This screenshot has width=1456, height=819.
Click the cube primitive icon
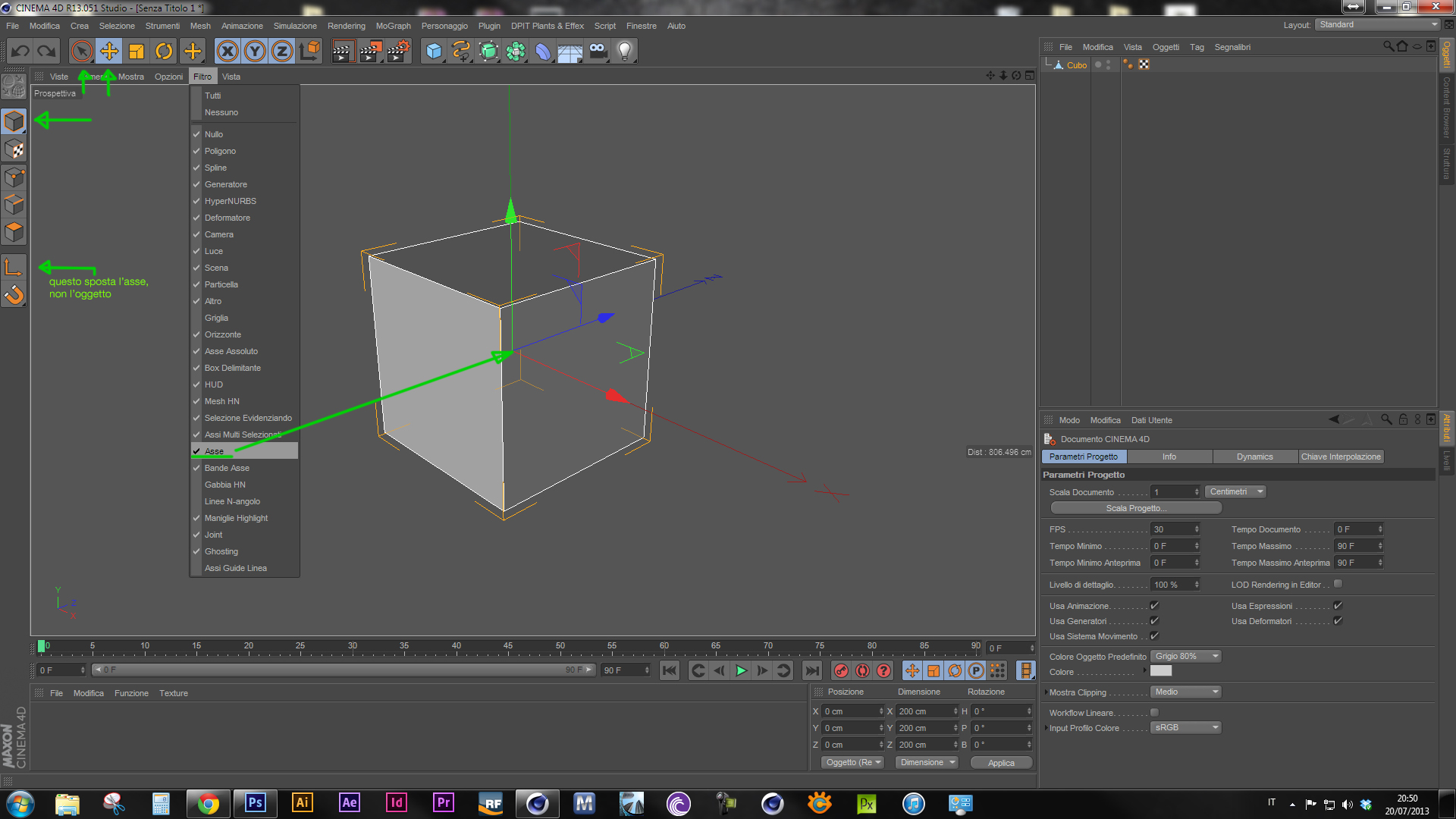(434, 52)
